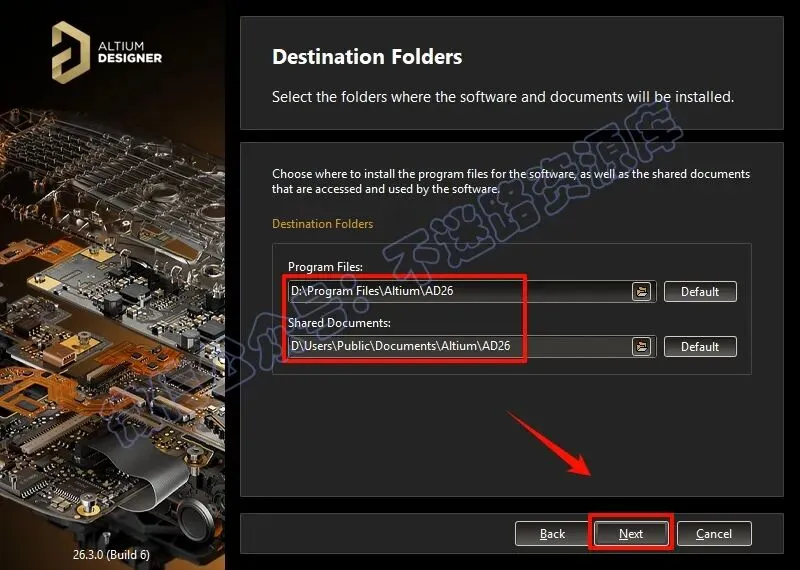Click the ALTIUM DESIGNER wordmark text

(x=130, y=53)
